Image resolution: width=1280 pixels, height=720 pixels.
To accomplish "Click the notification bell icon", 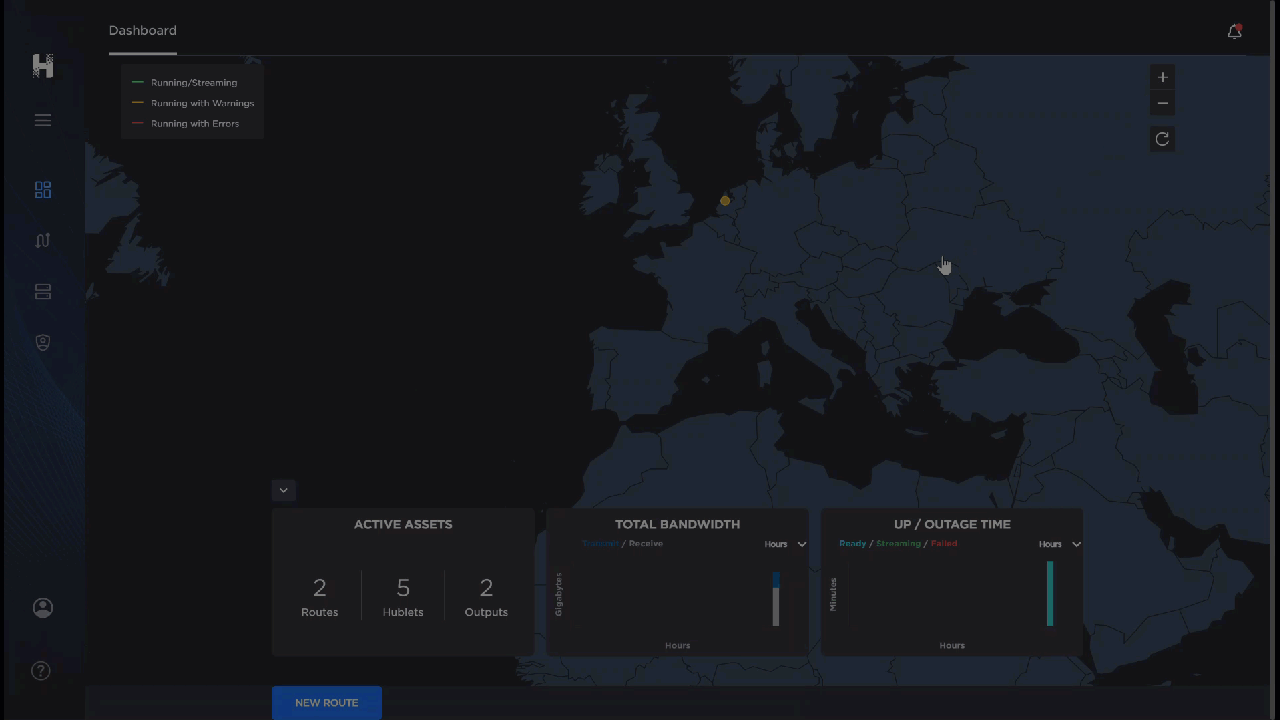I will tap(1234, 31).
